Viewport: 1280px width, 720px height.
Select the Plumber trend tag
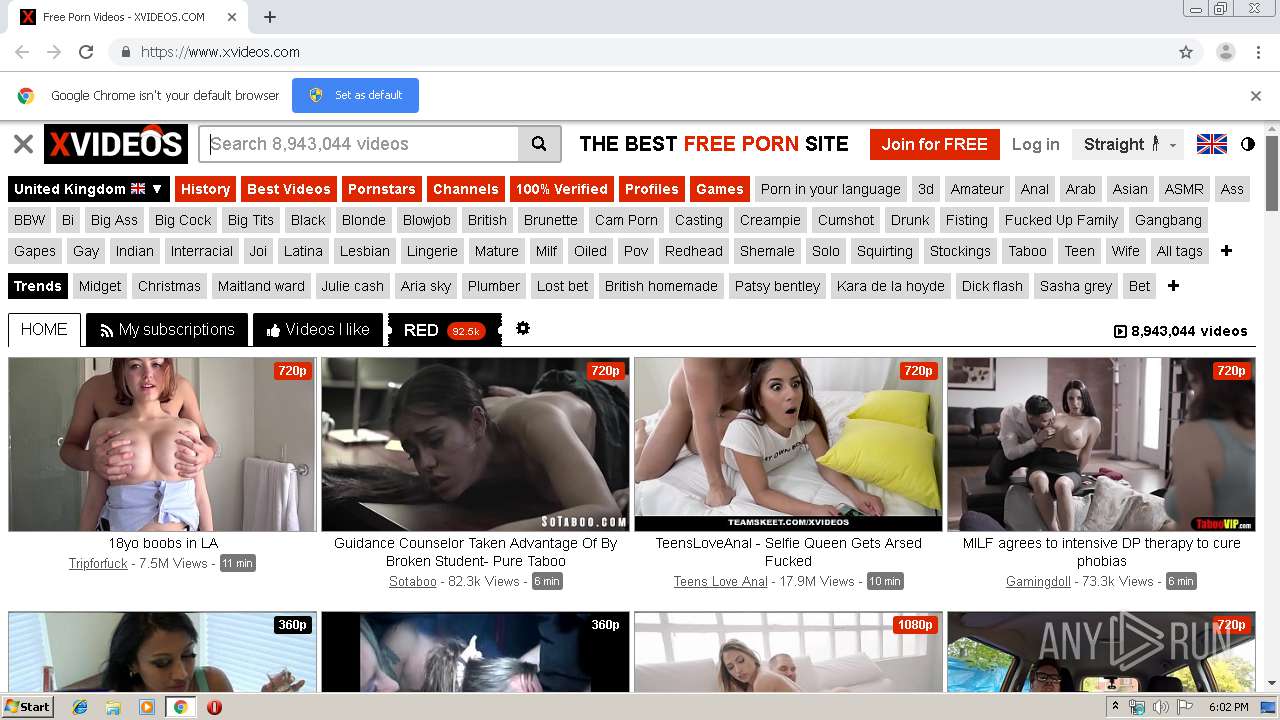[x=494, y=286]
